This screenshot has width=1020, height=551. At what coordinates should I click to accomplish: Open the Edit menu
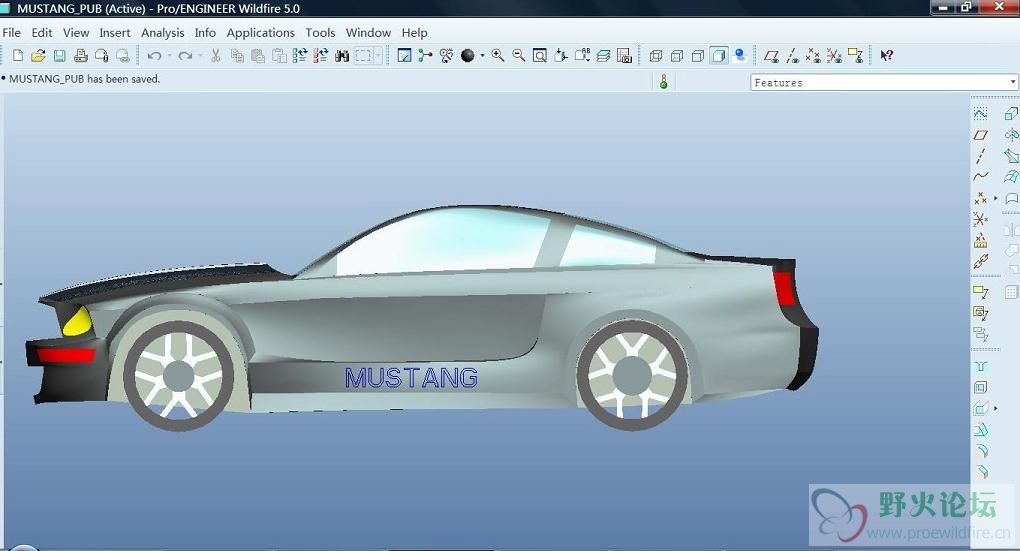click(42, 33)
